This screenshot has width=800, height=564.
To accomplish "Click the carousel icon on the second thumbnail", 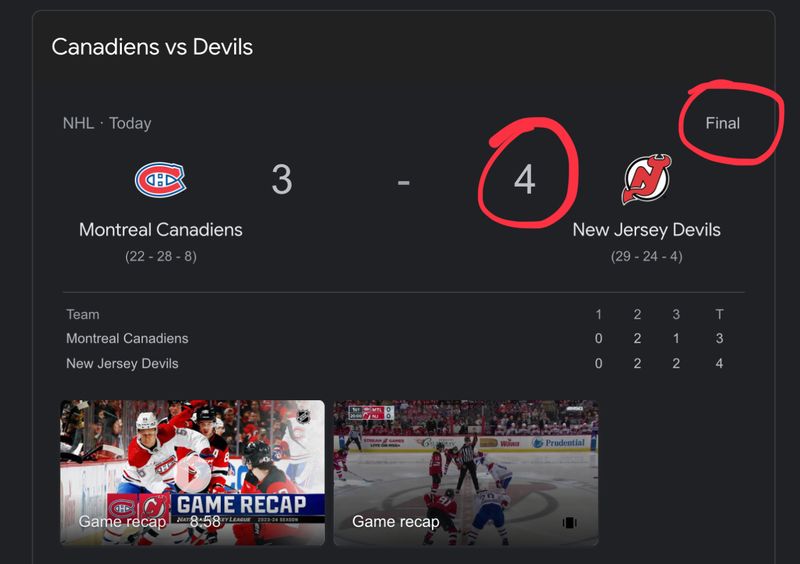I will coord(570,522).
